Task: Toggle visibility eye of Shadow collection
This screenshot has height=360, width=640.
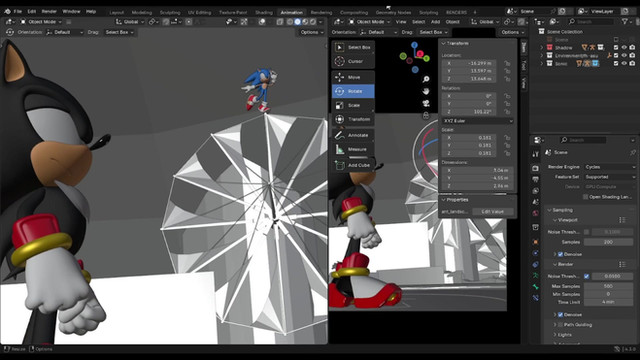Action: (x=624, y=47)
